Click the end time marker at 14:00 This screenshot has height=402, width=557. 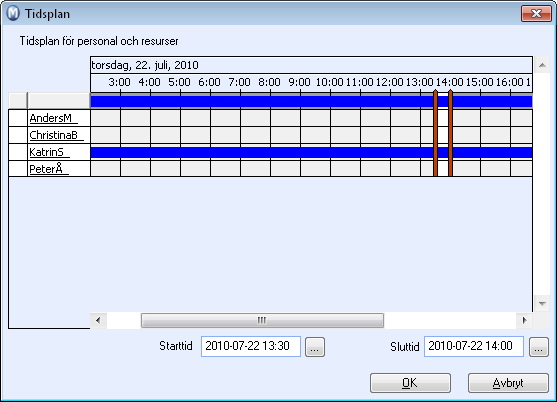(450, 133)
